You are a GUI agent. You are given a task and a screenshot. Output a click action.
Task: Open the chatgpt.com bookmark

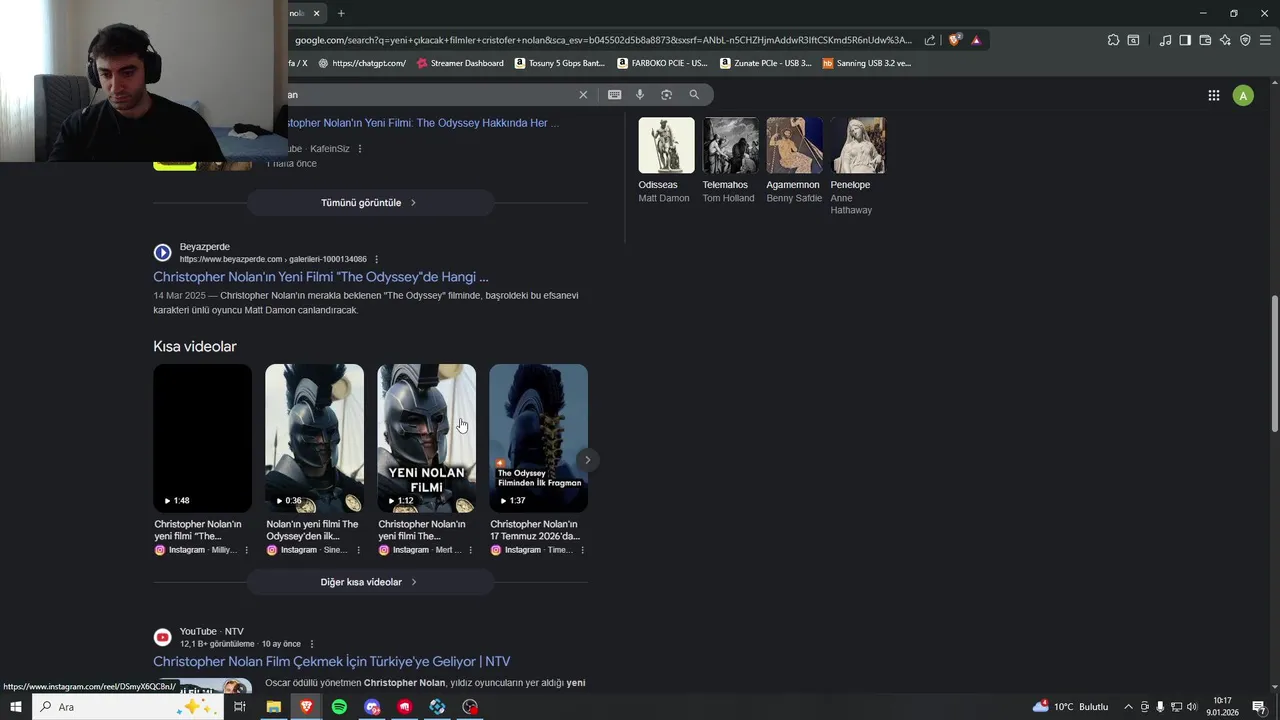362,63
